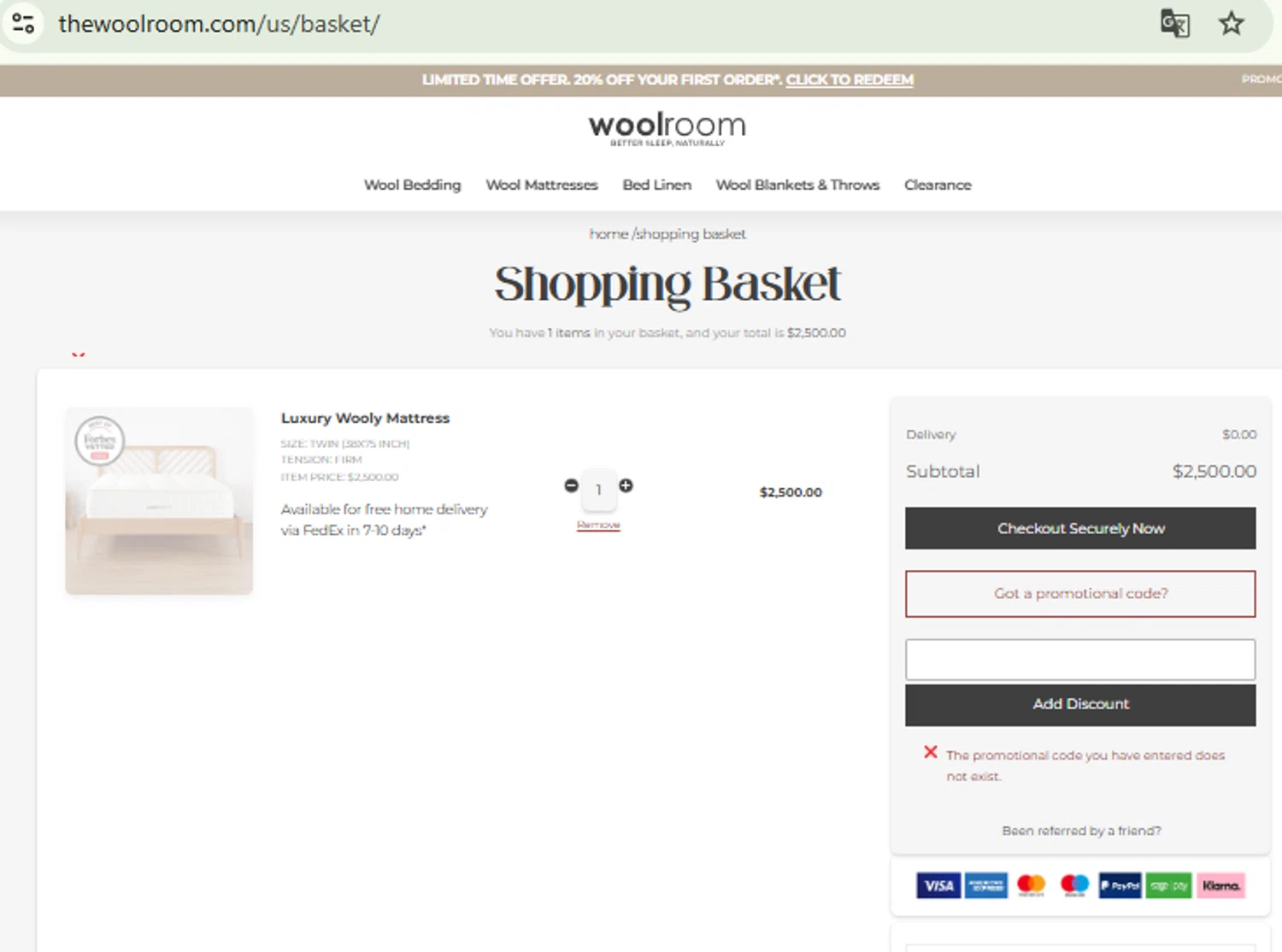Open the Bed Linen menu
This screenshot has height=952, width=1282.
coord(656,185)
